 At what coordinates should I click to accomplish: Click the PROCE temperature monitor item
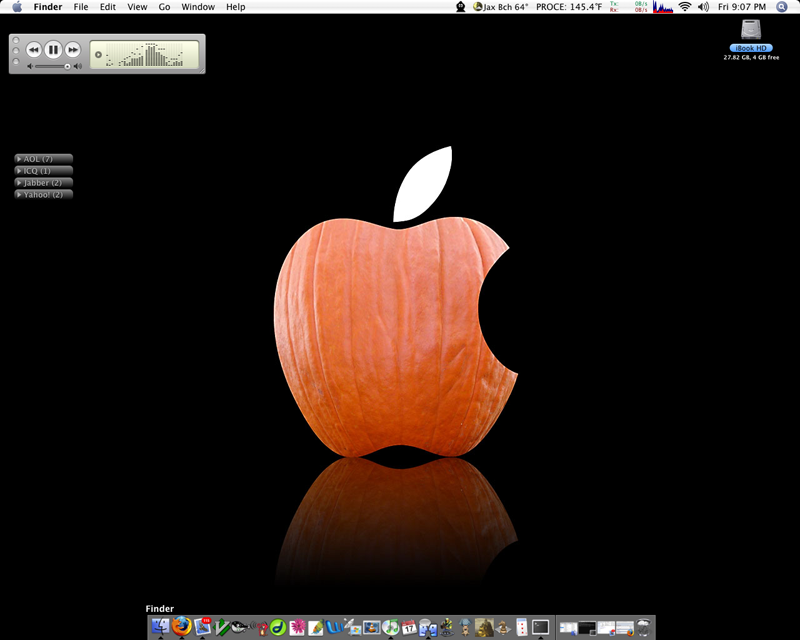[569, 7]
